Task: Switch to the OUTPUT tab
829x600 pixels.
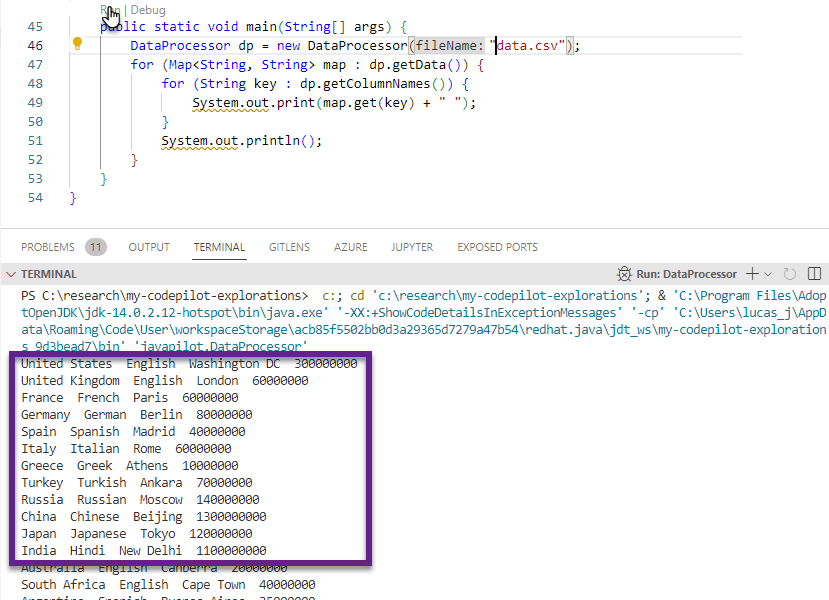Action: [x=149, y=247]
